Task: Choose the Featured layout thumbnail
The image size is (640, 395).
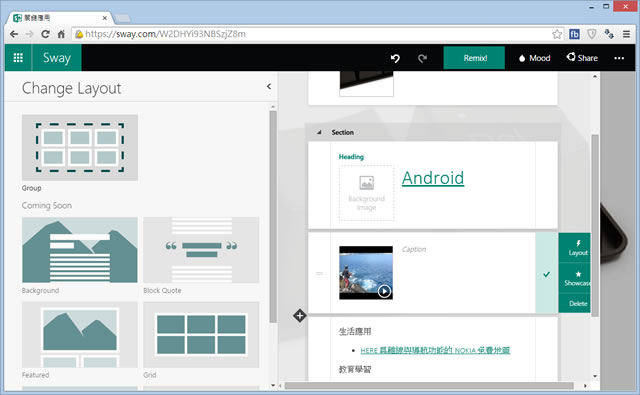Action: pos(80,335)
